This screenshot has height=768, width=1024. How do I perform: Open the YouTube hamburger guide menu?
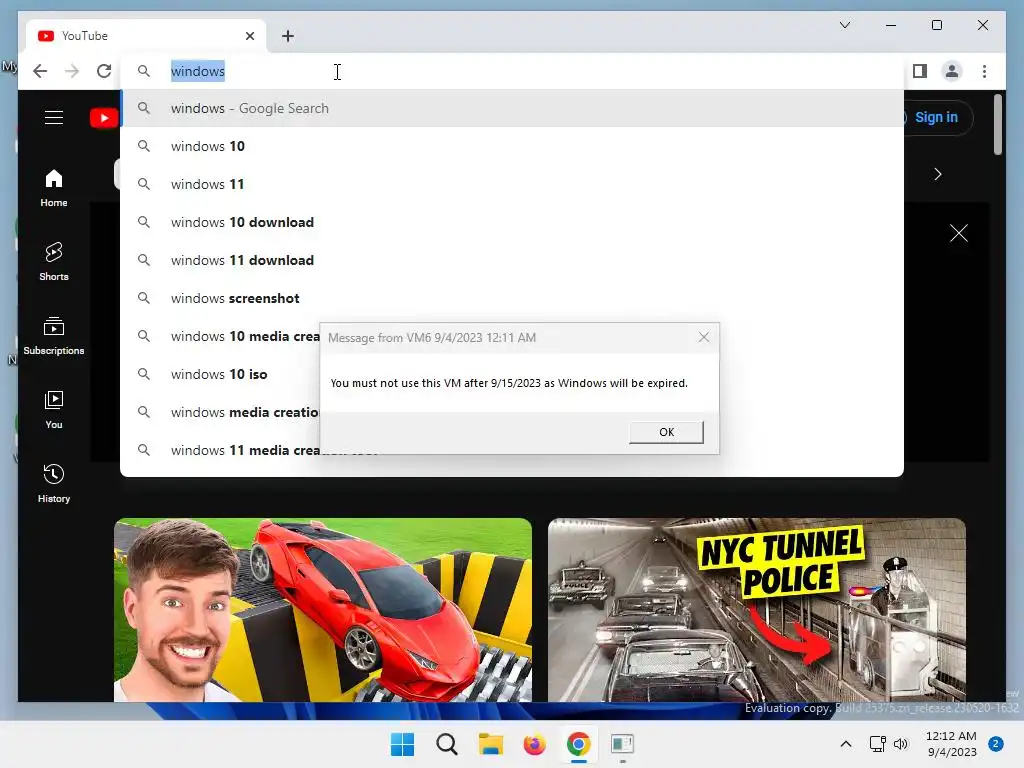tap(54, 118)
